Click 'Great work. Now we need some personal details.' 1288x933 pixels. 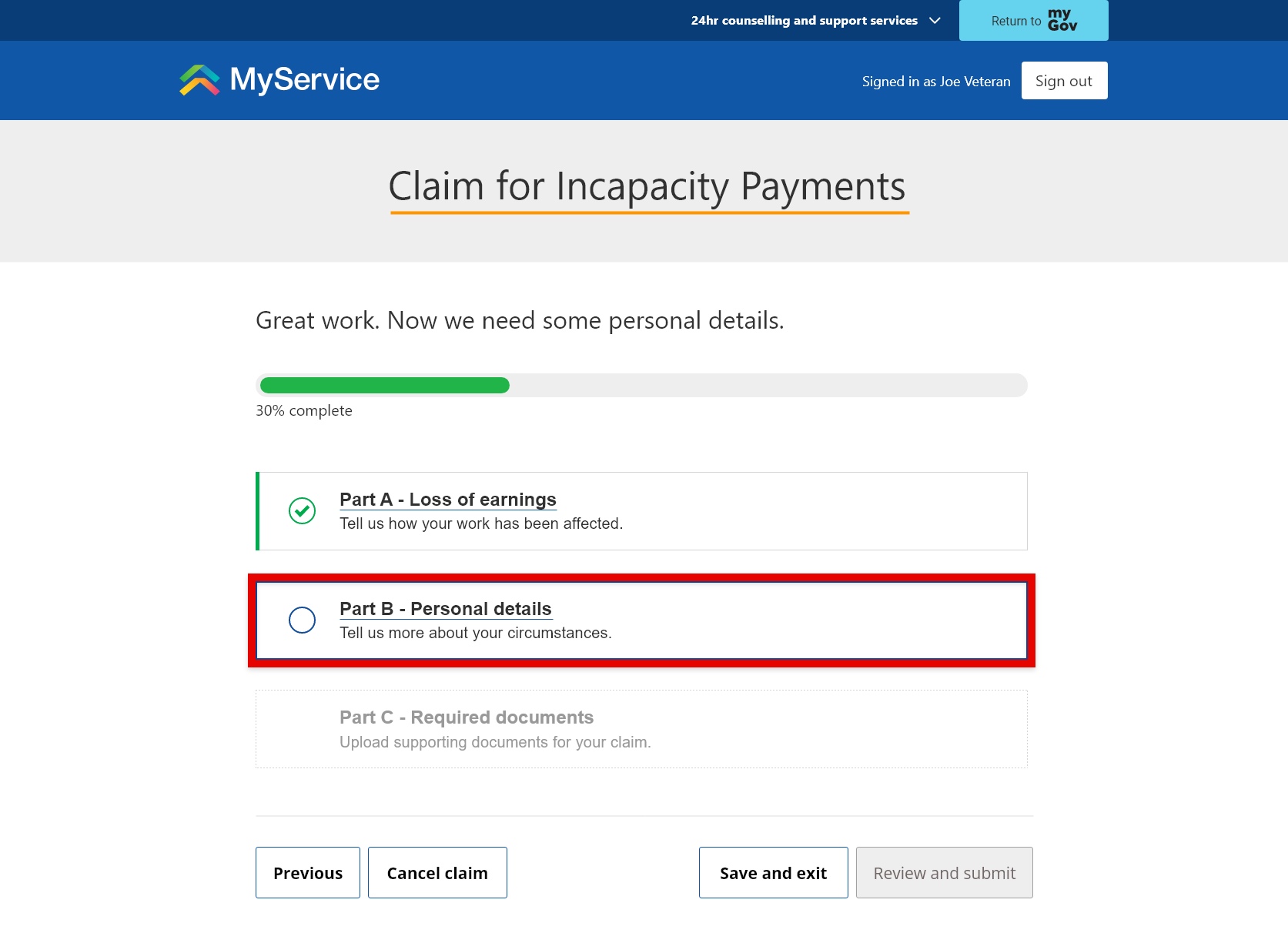click(x=520, y=320)
